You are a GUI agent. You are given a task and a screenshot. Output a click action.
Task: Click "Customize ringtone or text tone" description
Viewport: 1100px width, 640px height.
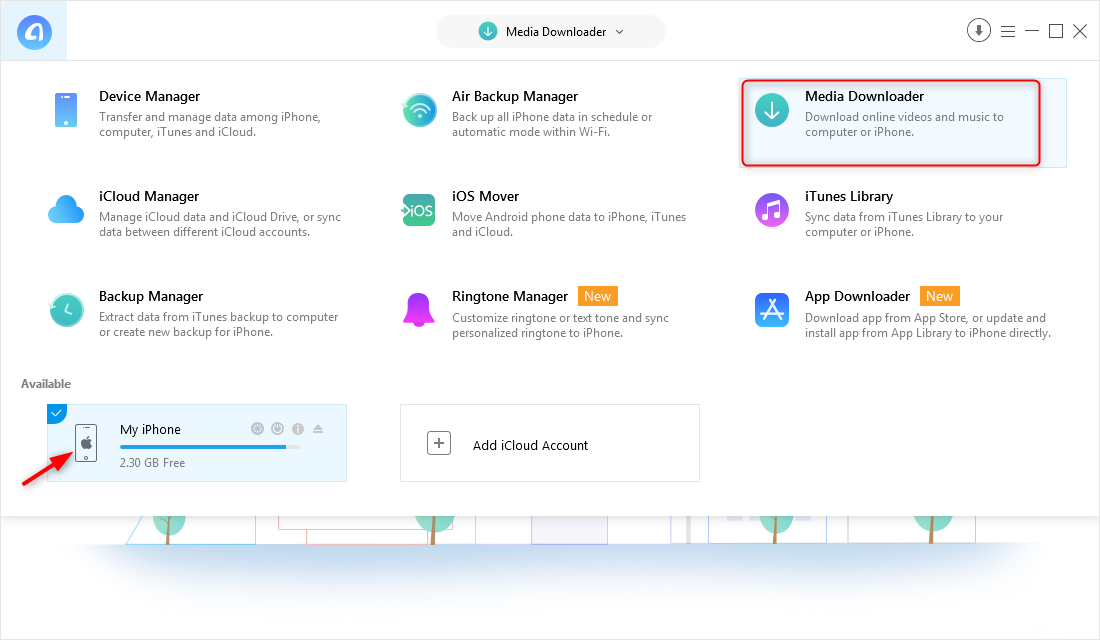(561, 325)
